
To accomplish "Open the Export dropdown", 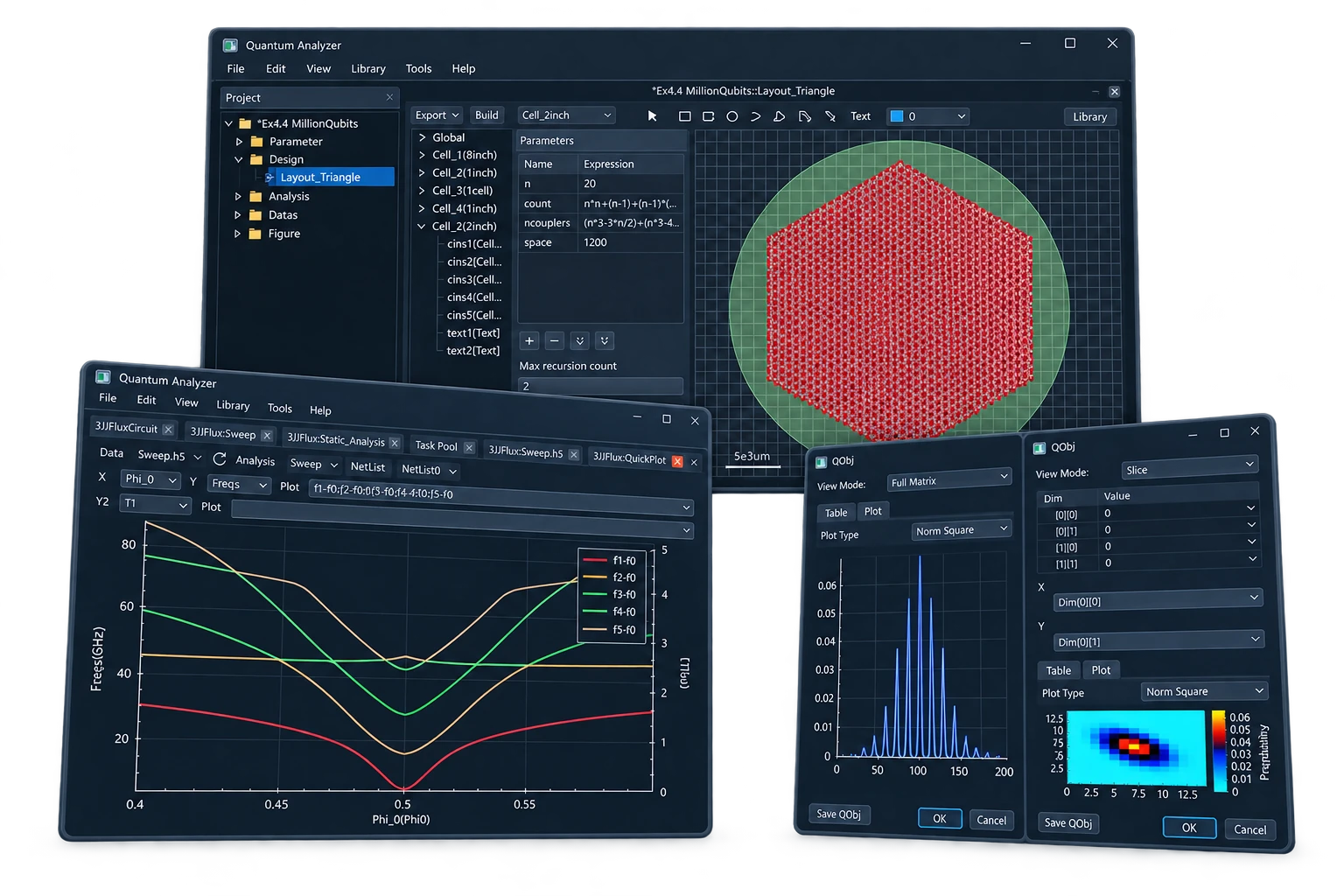I will [437, 115].
